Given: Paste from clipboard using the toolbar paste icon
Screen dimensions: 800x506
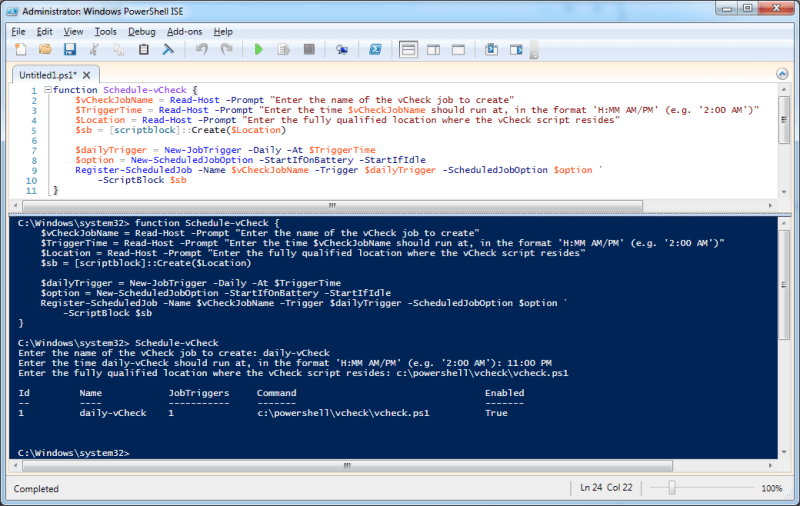Looking at the screenshot, I should point(144,49).
